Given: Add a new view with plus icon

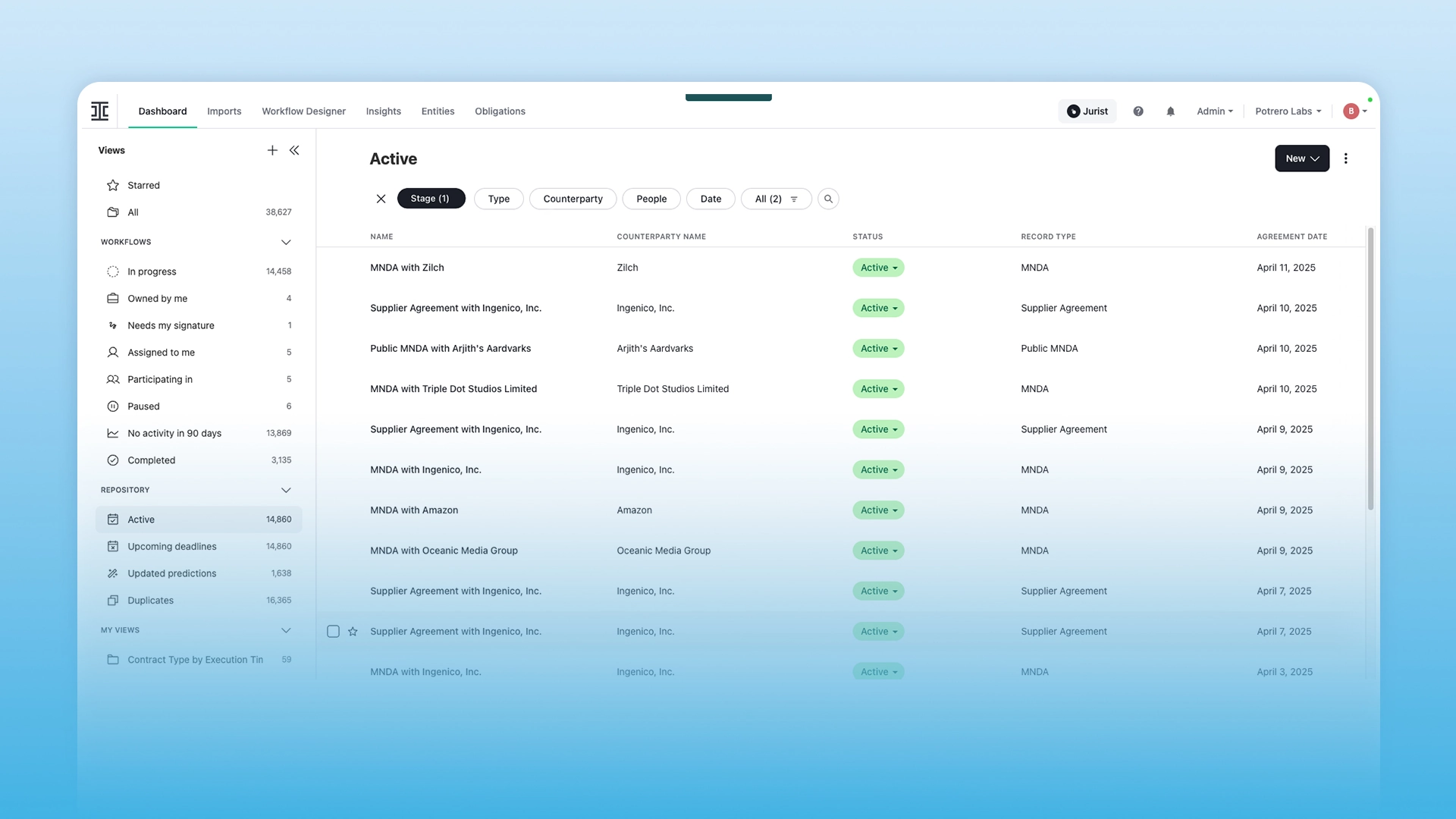Looking at the screenshot, I should click(x=272, y=150).
